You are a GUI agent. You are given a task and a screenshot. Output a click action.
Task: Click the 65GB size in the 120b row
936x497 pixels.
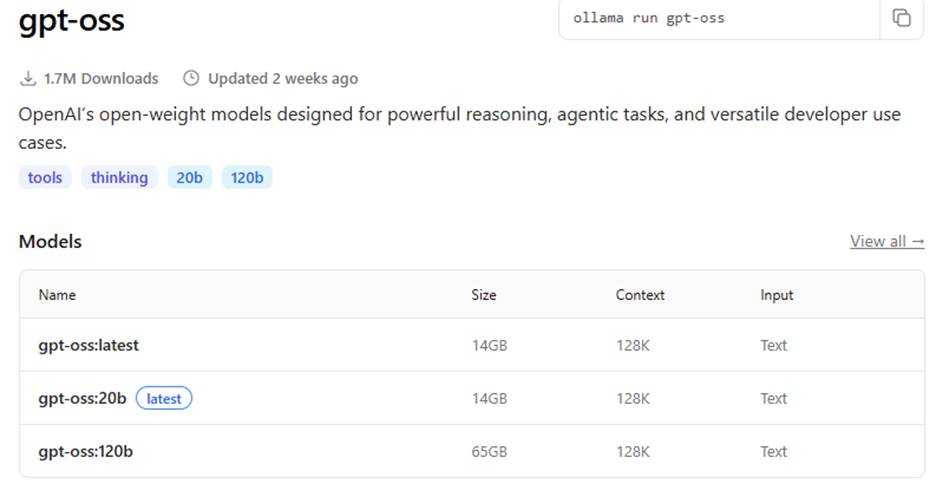[490, 451]
